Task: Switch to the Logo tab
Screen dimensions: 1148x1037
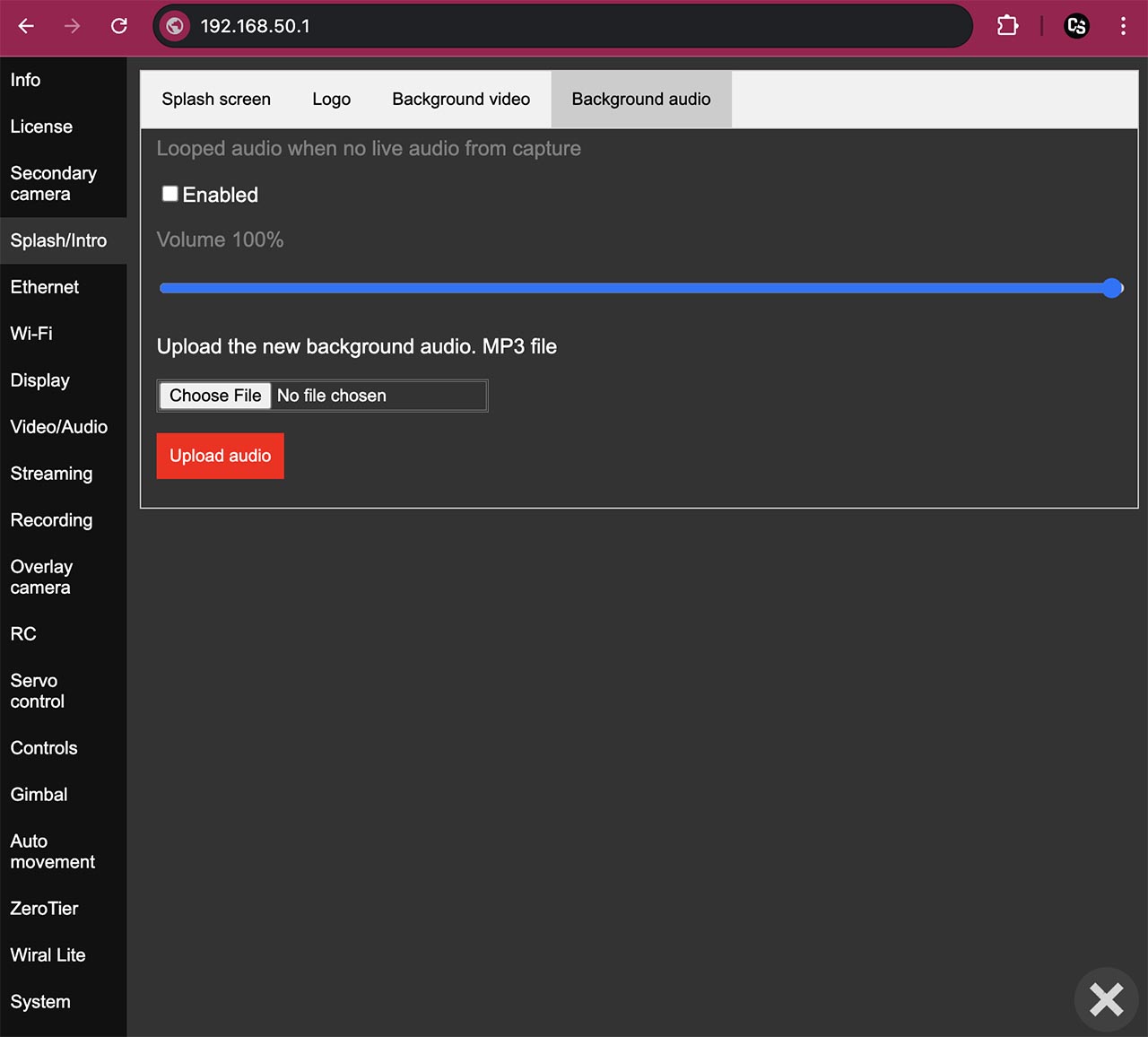Action: (x=332, y=100)
